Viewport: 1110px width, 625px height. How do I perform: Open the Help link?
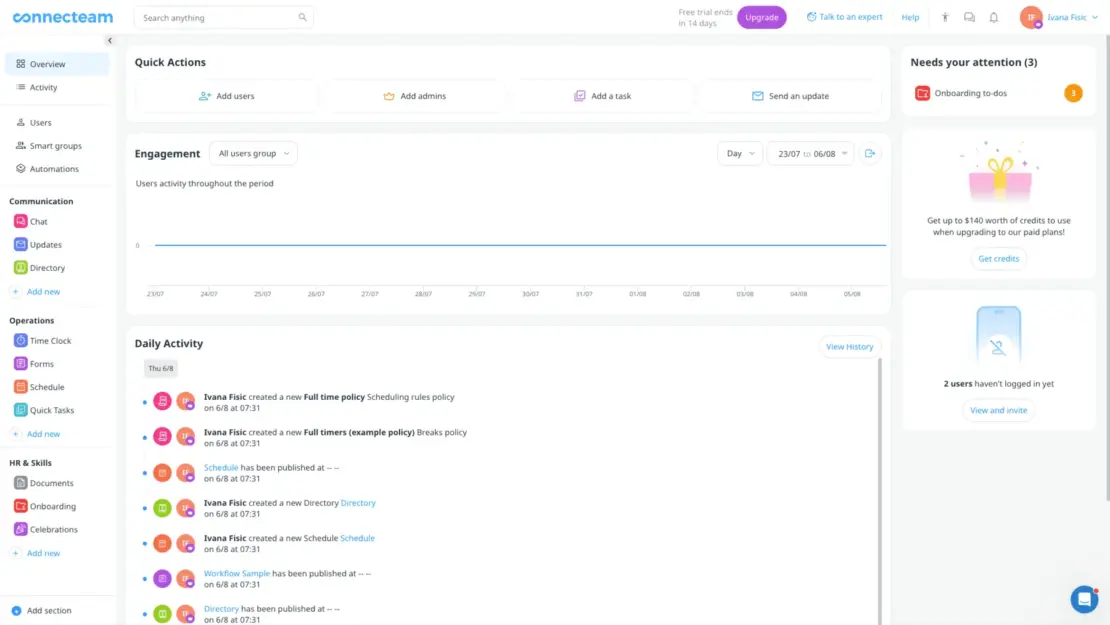click(x=910, y=18)
